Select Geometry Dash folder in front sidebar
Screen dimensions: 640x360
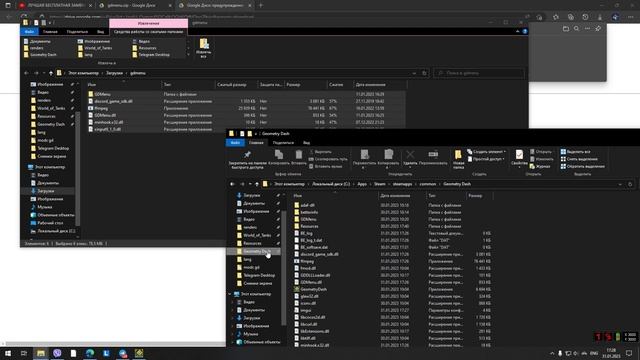click(253, 251)
